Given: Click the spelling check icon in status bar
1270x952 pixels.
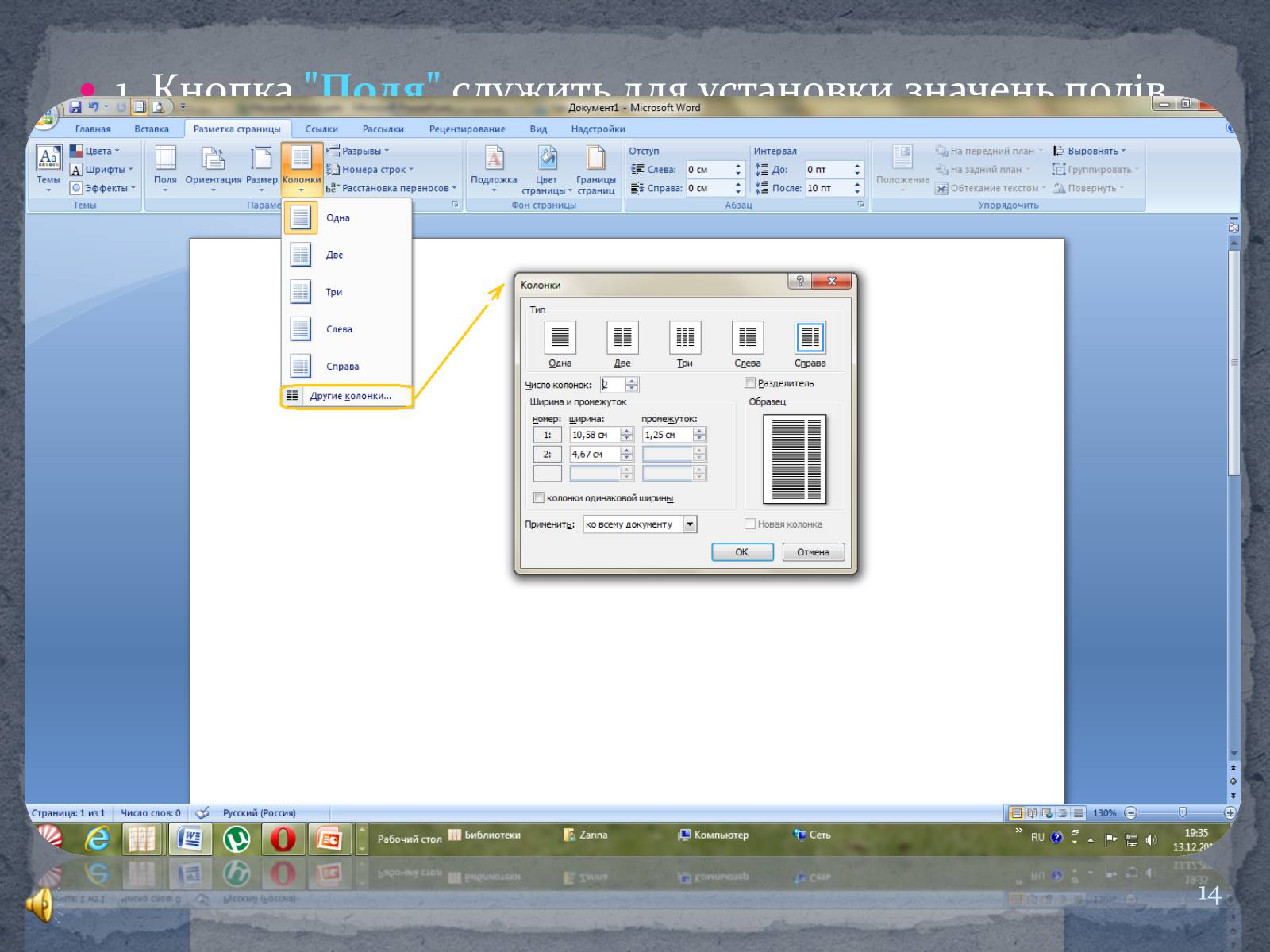Looking at the screenshot, I should pos(202,812).
